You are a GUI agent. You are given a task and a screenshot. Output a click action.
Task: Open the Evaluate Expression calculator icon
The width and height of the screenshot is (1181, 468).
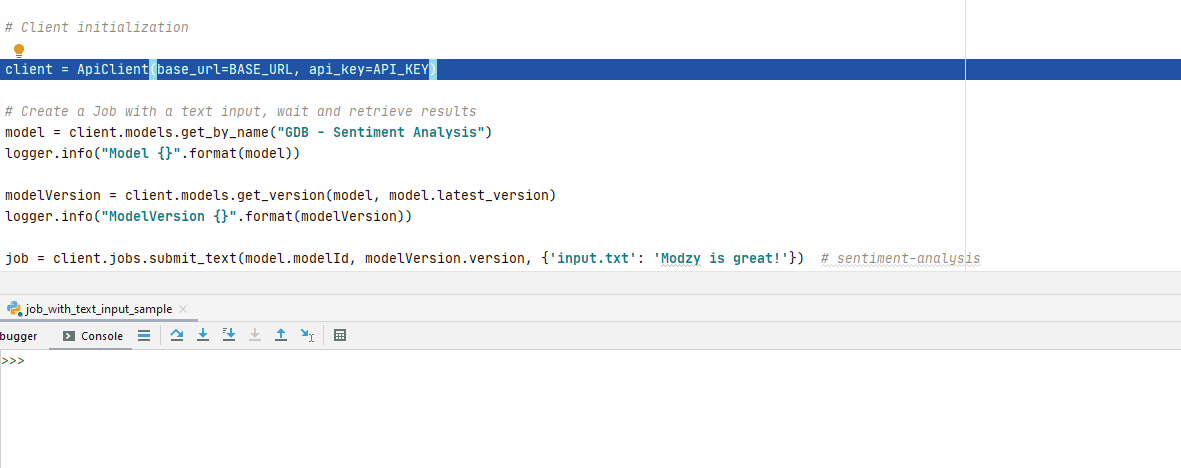[x=340, y=336]
